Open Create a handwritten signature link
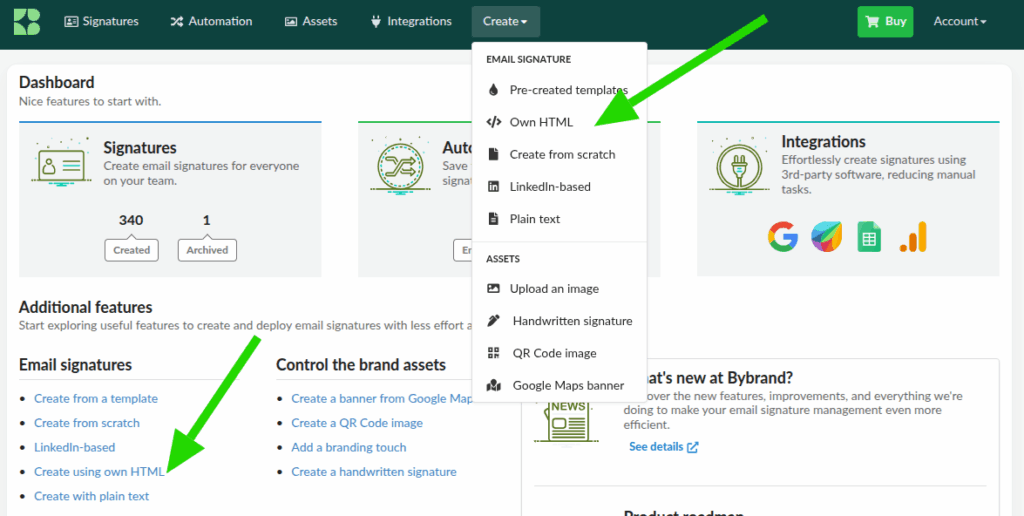1024x516 pixels. (x=374, y=472)
